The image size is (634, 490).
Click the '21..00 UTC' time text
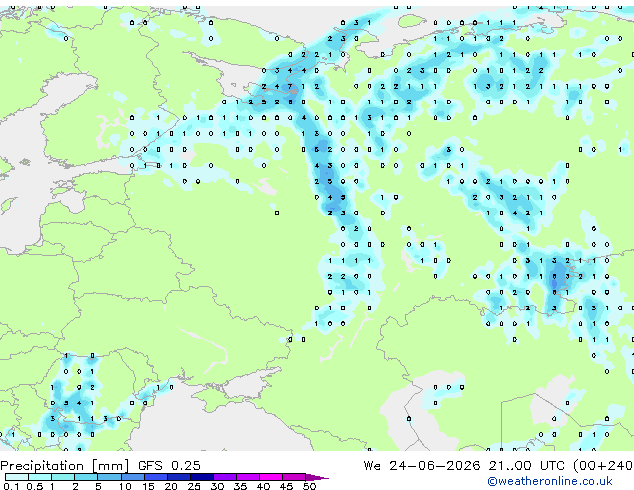[526, 465]
